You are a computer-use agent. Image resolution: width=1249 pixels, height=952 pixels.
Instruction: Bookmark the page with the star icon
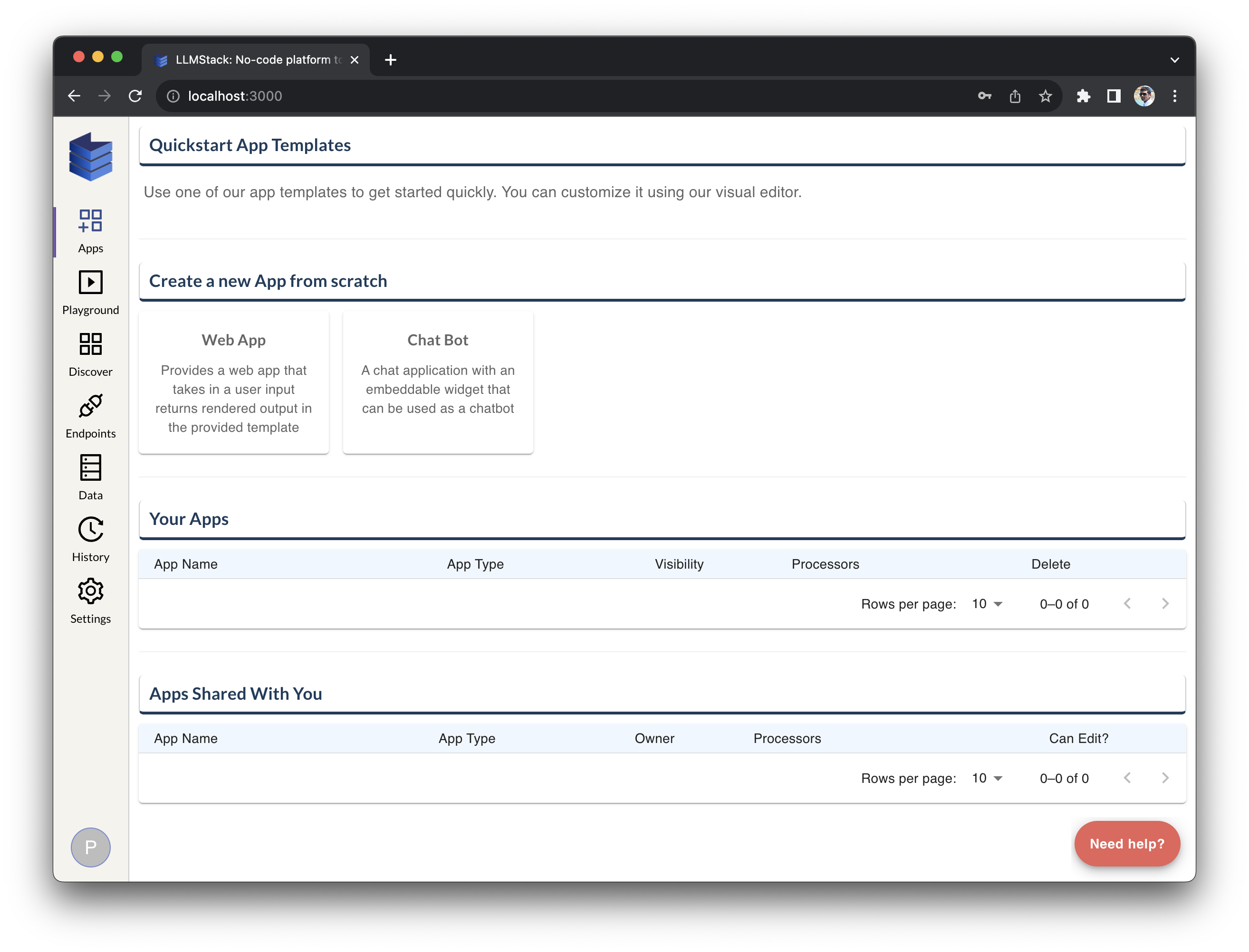(x=1045, y=96)
